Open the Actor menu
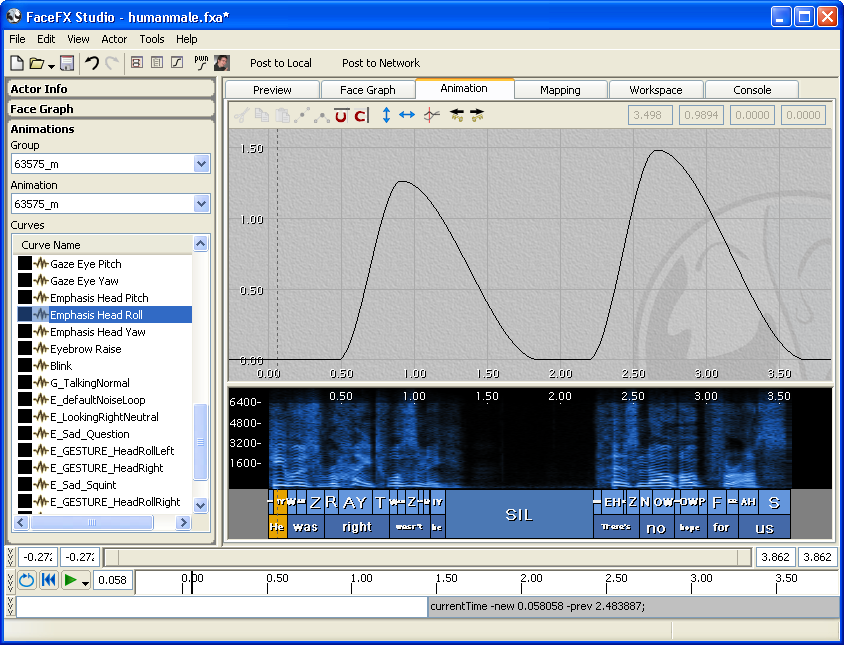The height and width of the screenshot is (645, 844). [x=114, y=39]
